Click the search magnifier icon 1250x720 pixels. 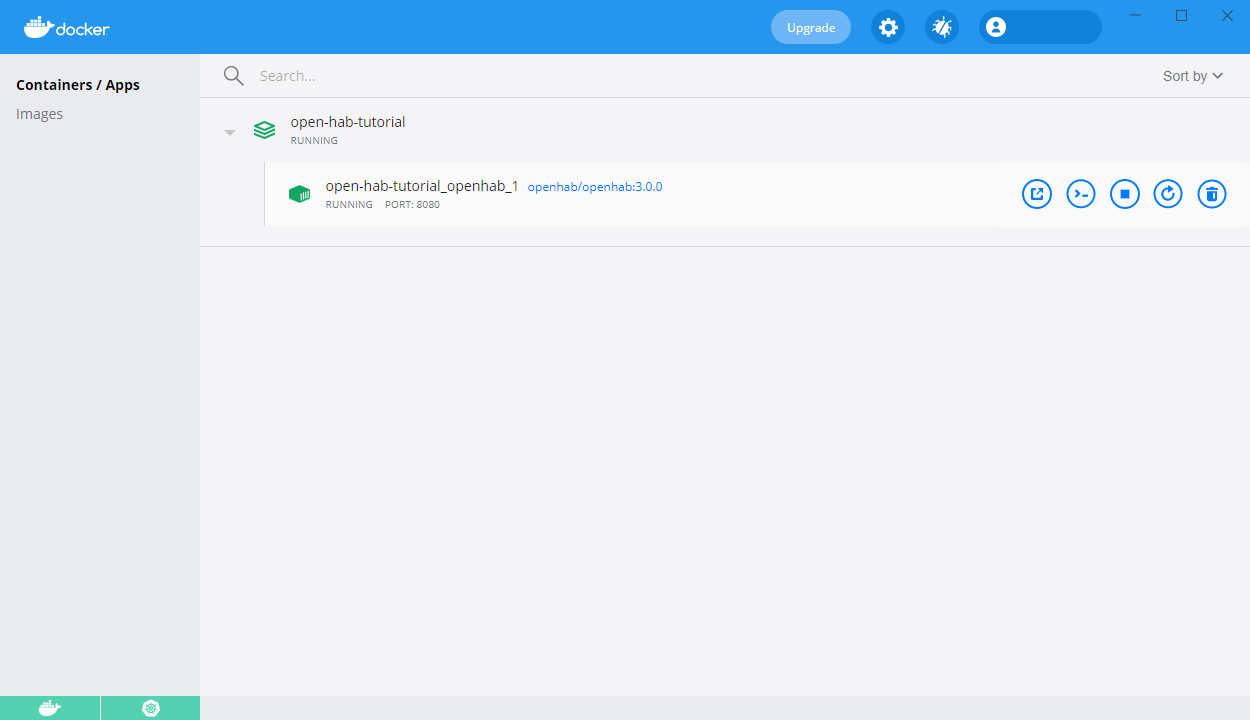point(233,75)
